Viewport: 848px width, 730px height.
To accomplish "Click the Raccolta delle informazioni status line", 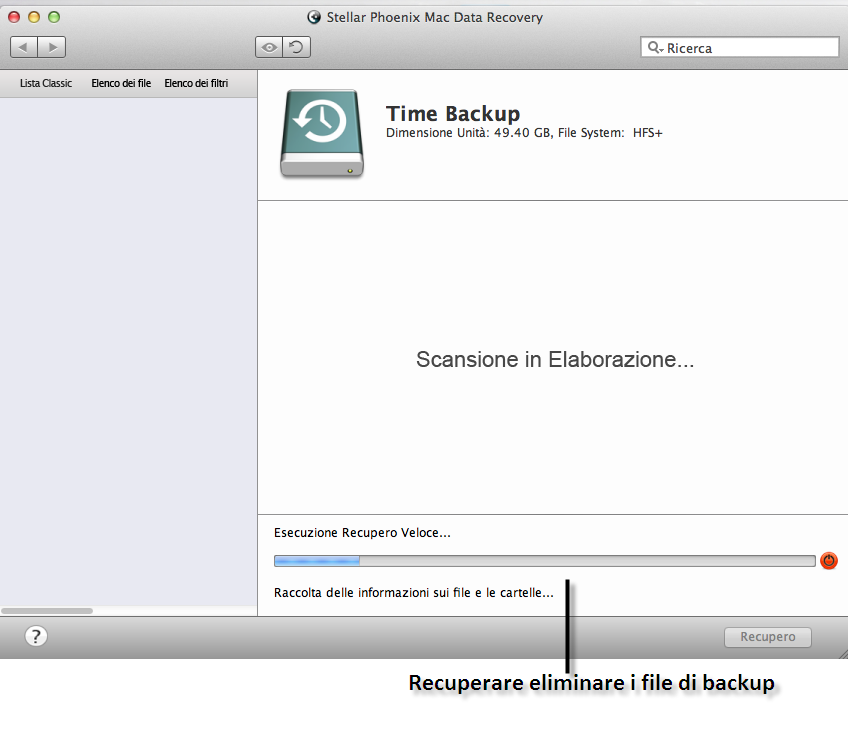I will click(414, 593).
